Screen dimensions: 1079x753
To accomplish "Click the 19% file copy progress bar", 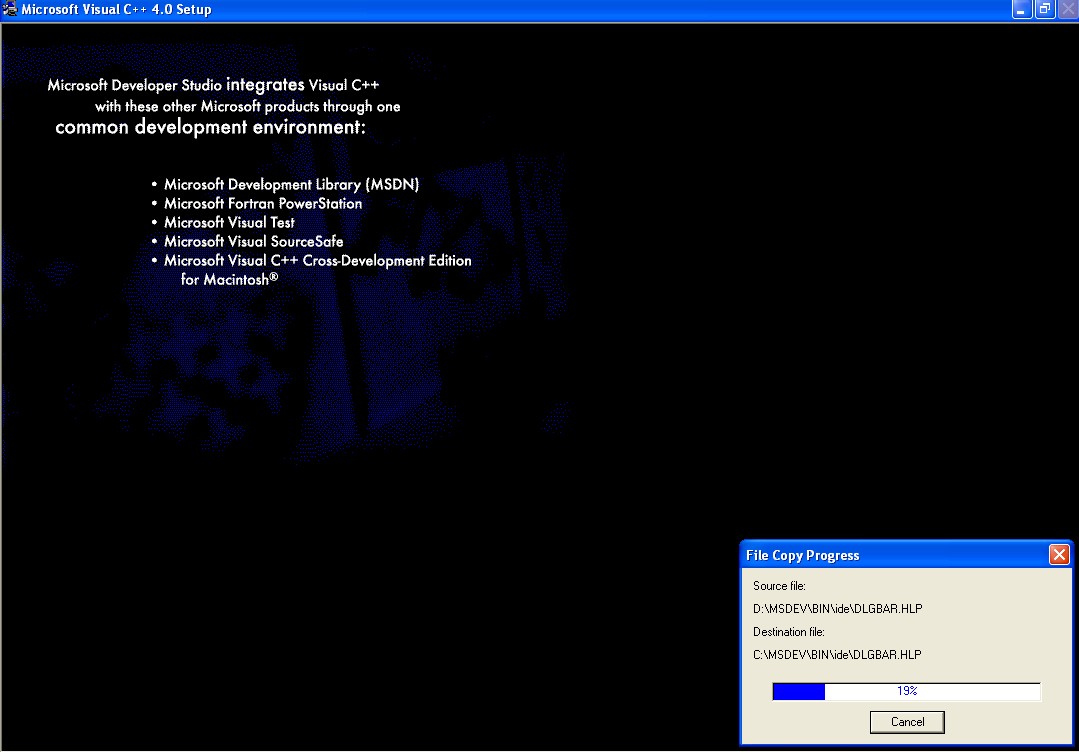I will 906,691.
